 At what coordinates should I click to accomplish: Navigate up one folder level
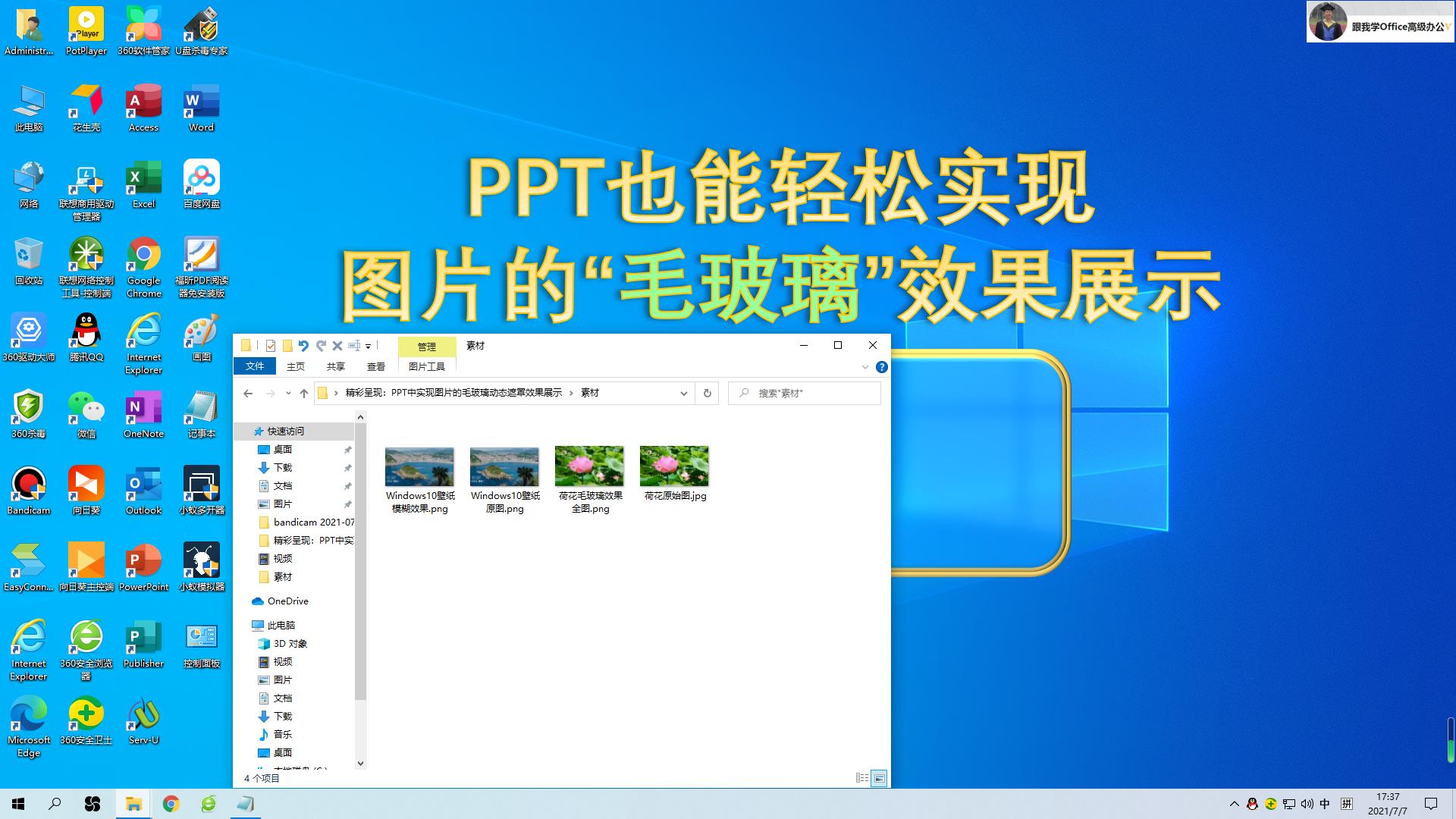303,393
